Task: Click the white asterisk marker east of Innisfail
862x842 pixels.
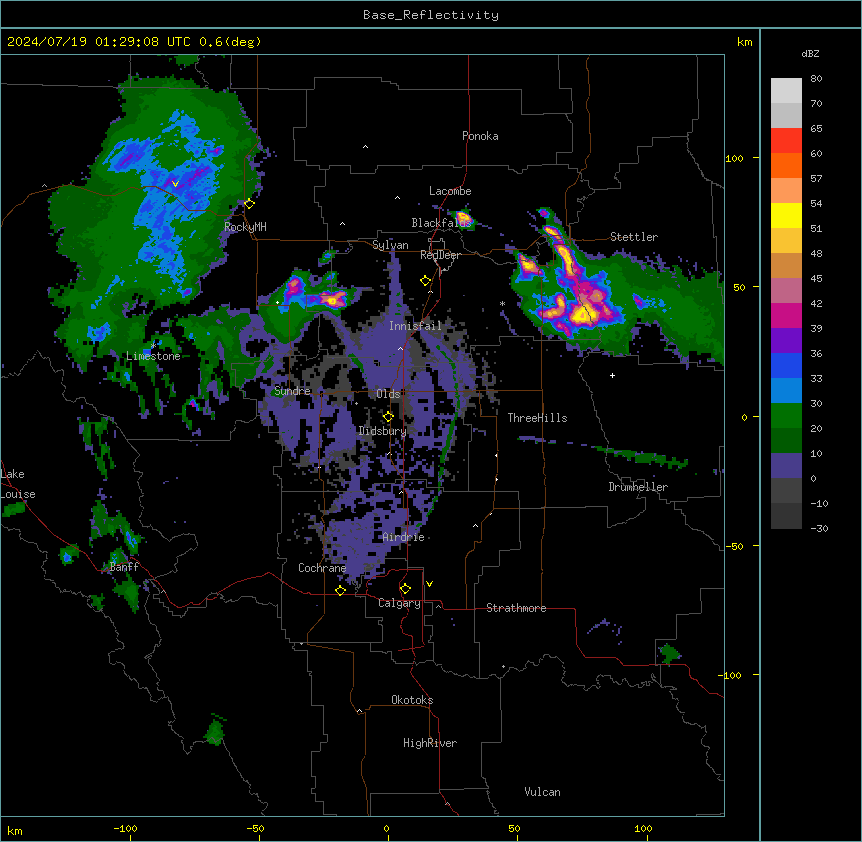Action: 502,303
